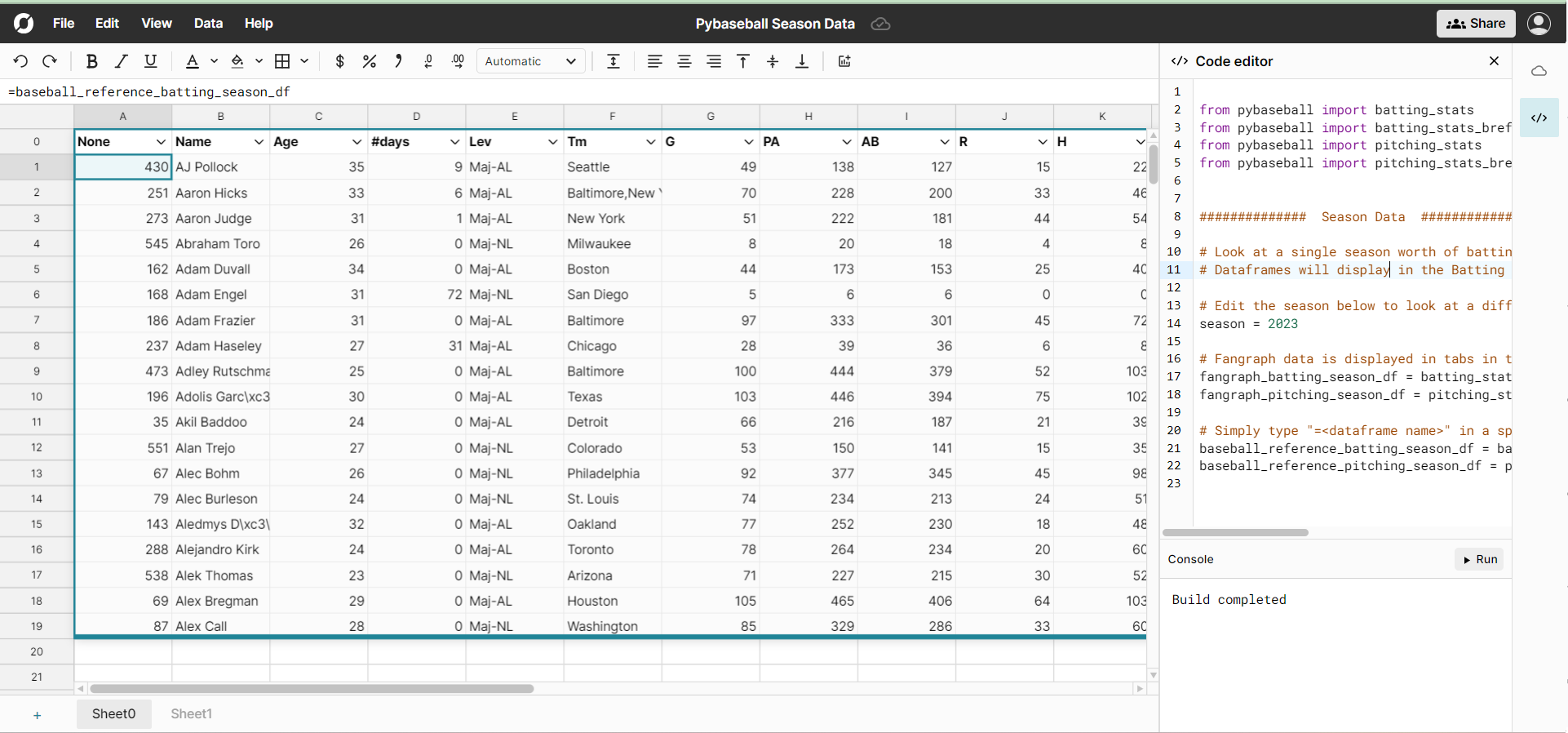Image resolution: width=1568 pixels, height=733 pixels.
Task: Open the Automatic number format dropdown
Action: (530, 61)
